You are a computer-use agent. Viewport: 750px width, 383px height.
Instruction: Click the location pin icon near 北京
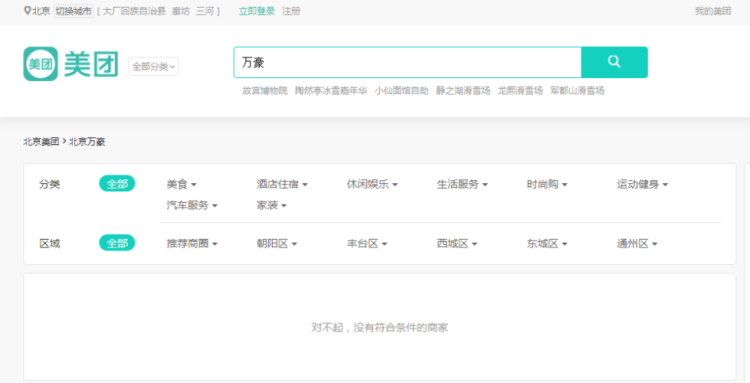[x=27, y=11]
